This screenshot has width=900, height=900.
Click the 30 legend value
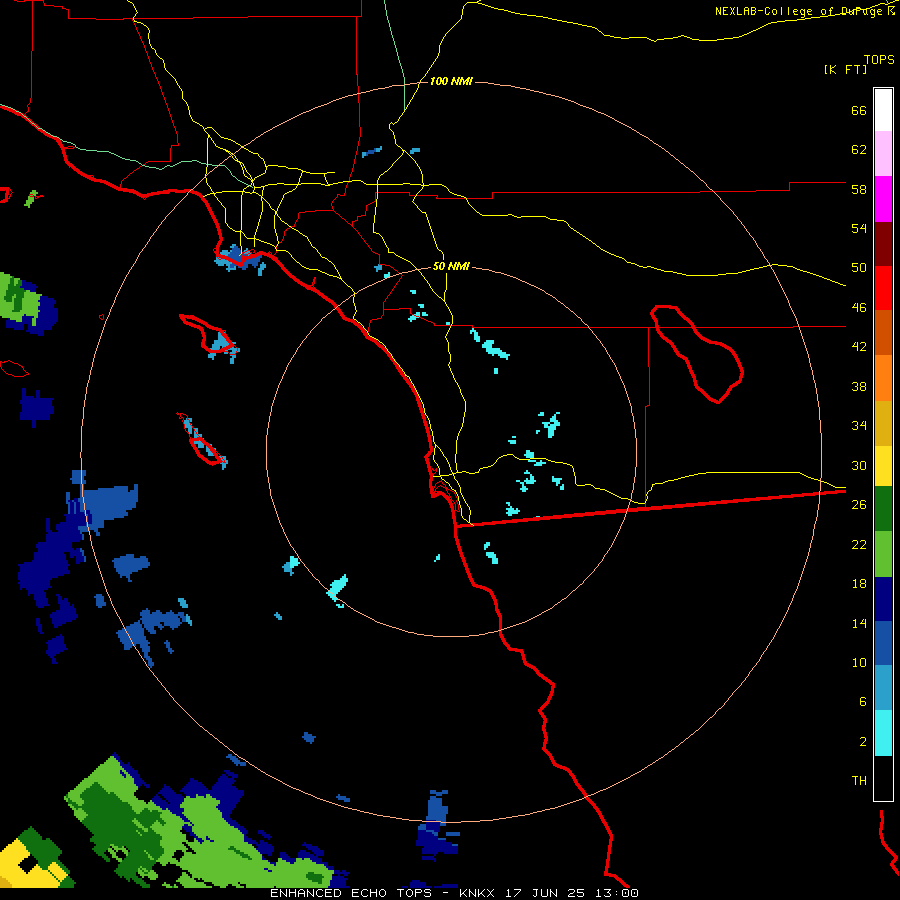[x=859, y=465]
